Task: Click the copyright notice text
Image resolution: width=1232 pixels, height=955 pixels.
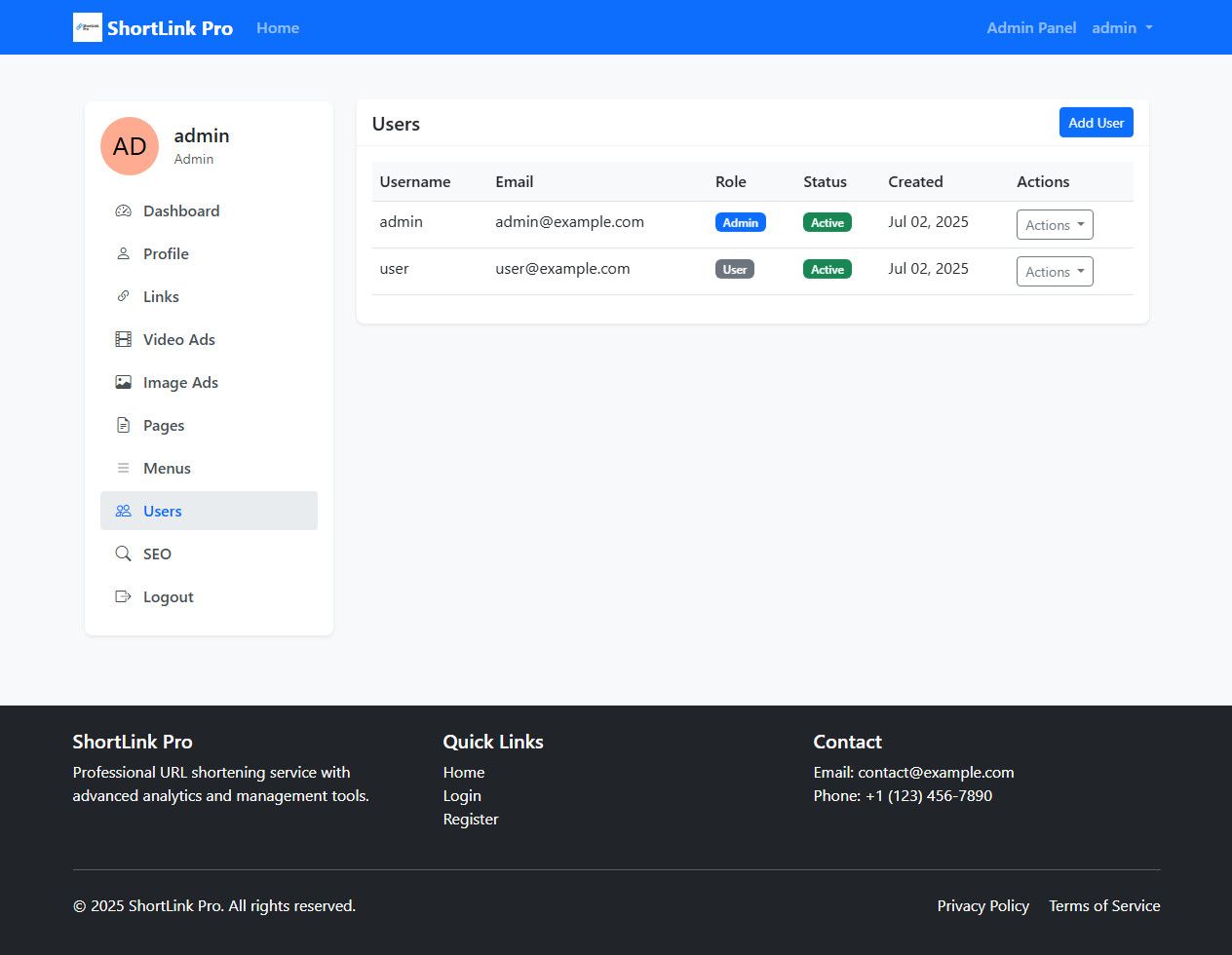Action: tap(214, 905)
